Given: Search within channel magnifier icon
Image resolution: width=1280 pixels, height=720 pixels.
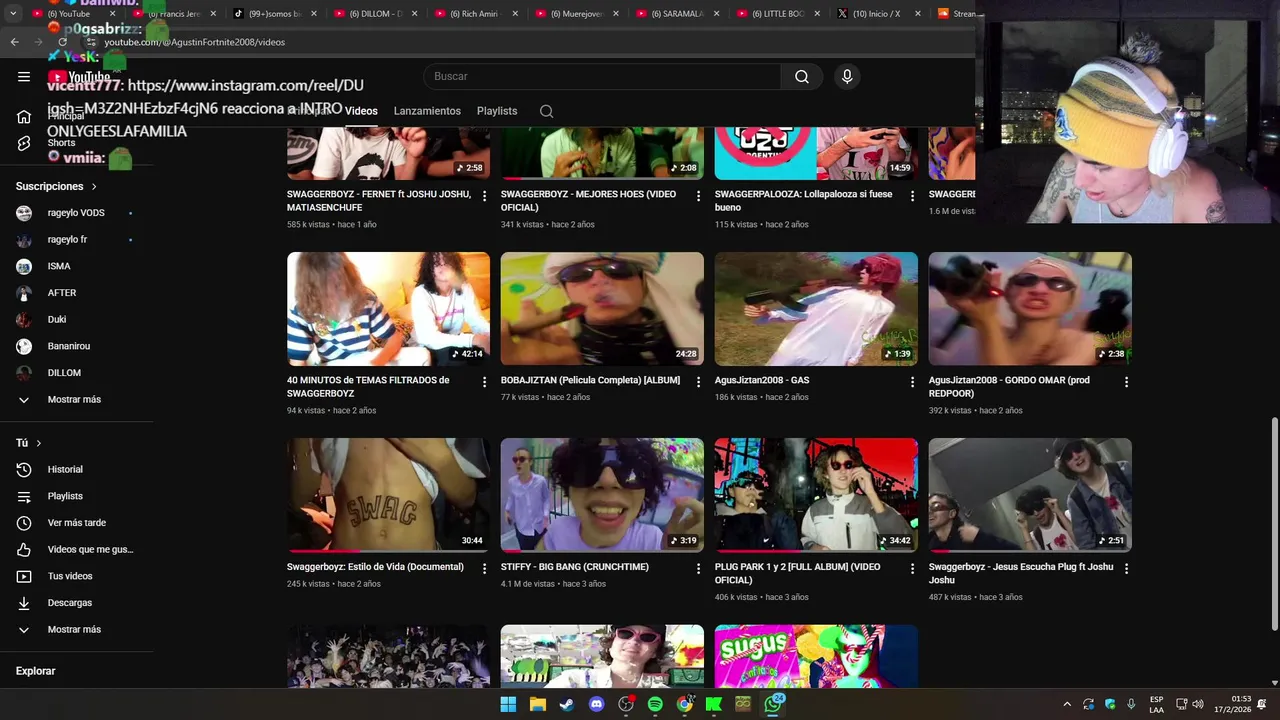Looking at the screenshot, I should 546,111.
